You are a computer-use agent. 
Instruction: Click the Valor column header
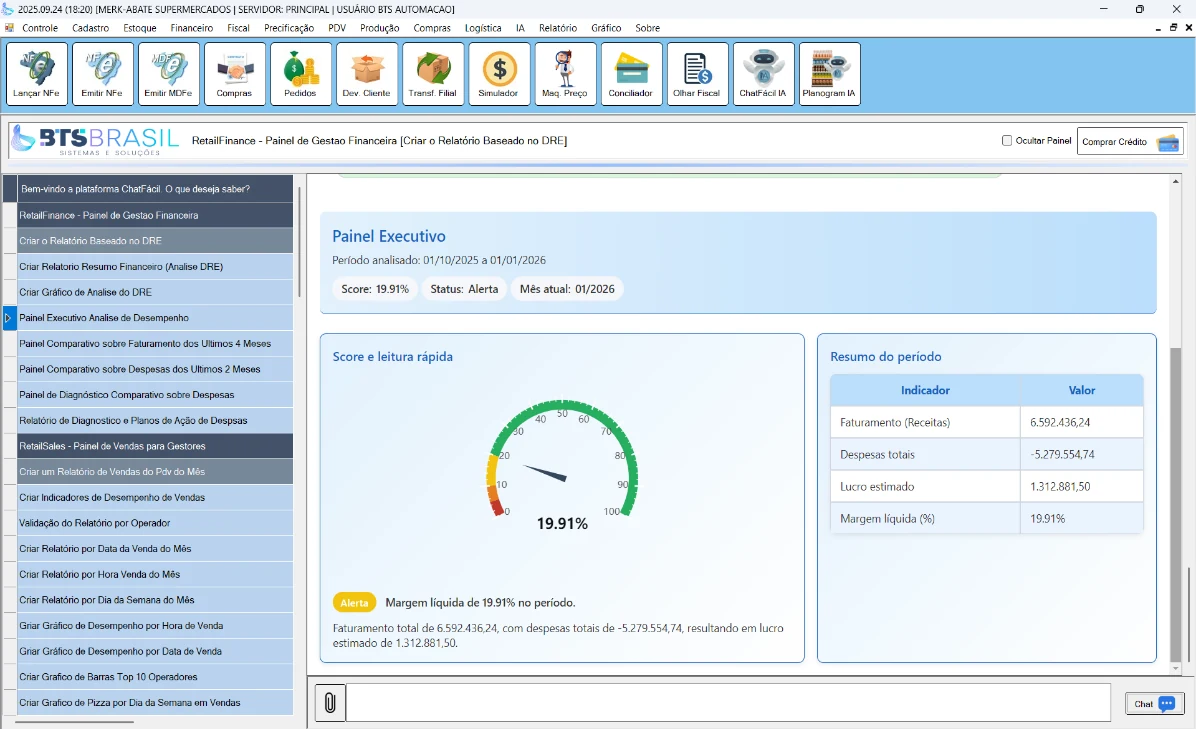click(1082, 390)
